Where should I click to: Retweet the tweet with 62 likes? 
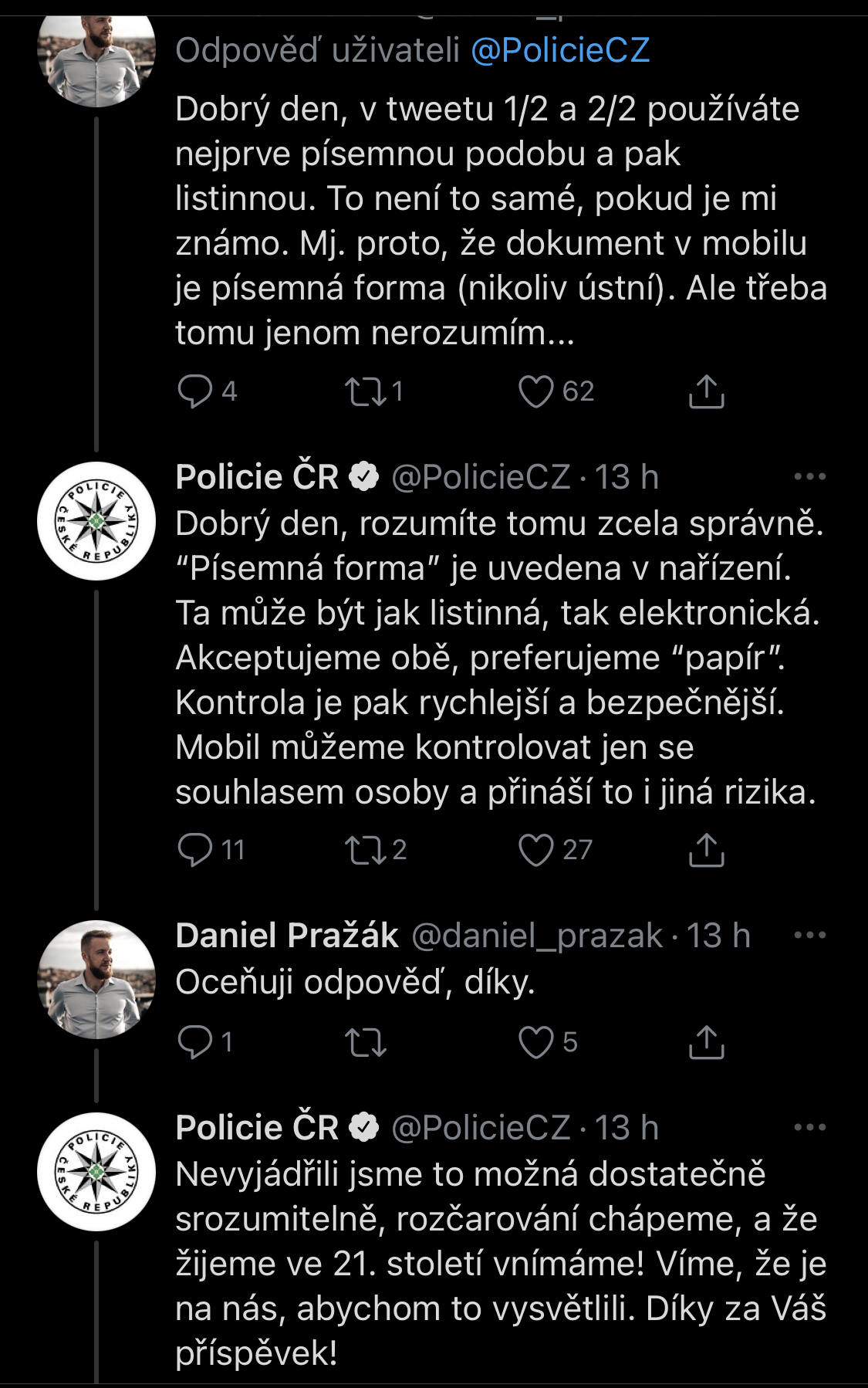point(366,391)
